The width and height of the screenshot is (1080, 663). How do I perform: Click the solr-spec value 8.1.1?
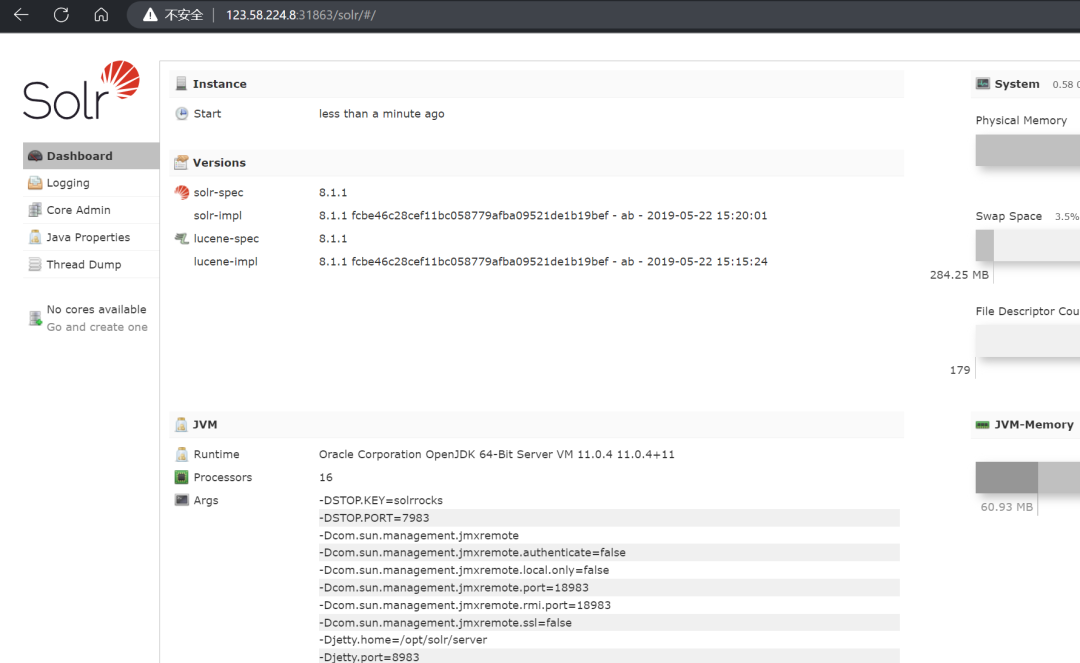[333, 193]
